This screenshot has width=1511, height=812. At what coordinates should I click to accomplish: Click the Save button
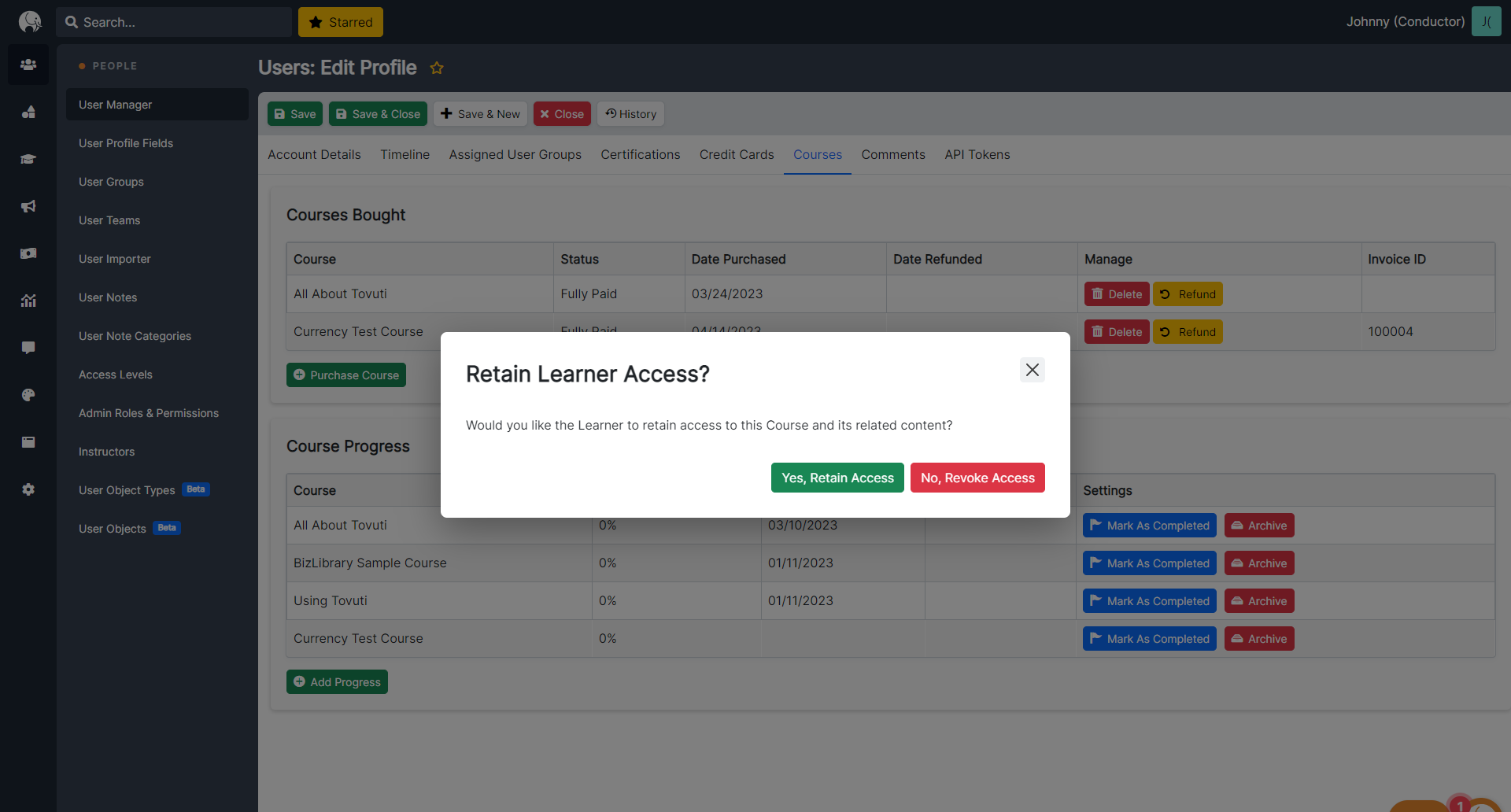(295, 114)
